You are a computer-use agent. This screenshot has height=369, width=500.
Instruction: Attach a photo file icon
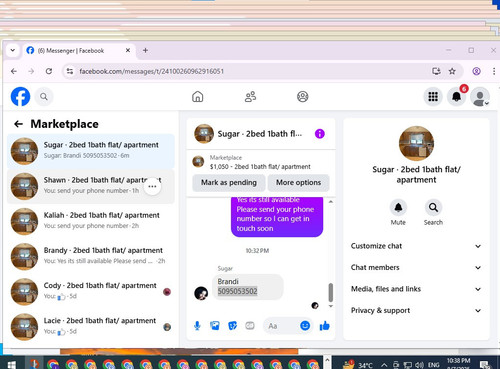215,326
